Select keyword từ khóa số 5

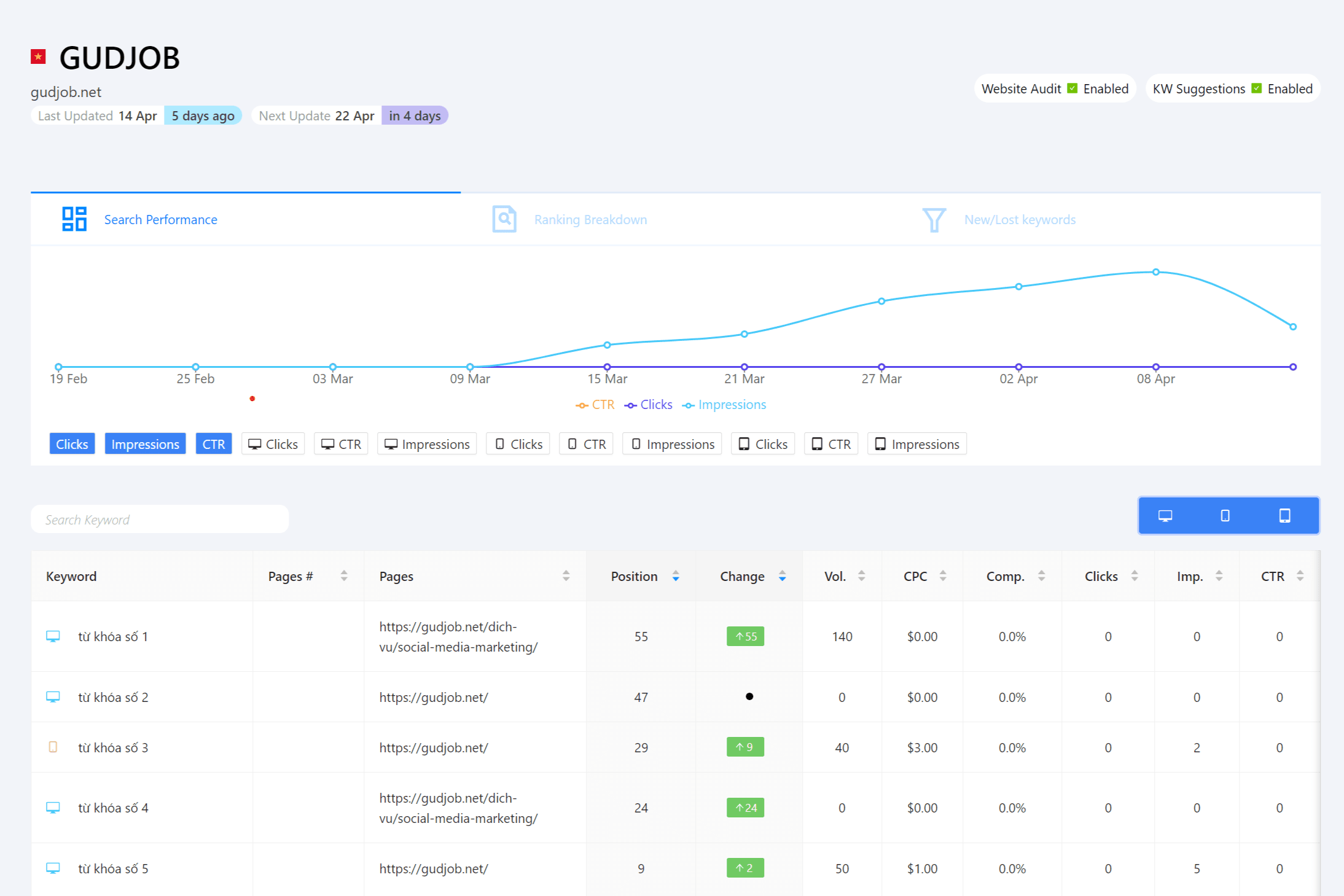(x=113, y=868)
